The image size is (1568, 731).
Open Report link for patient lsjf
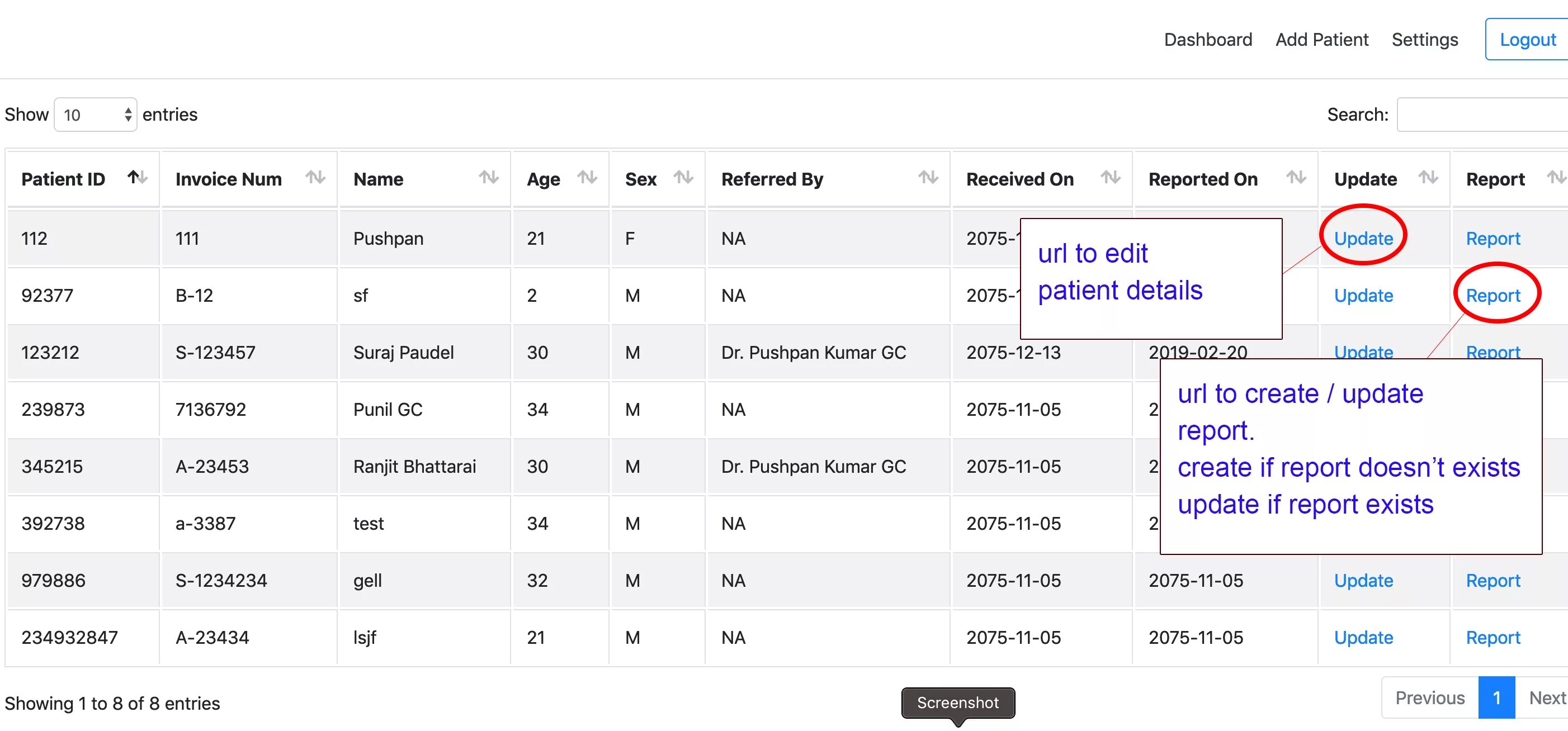click(1493, 637)
